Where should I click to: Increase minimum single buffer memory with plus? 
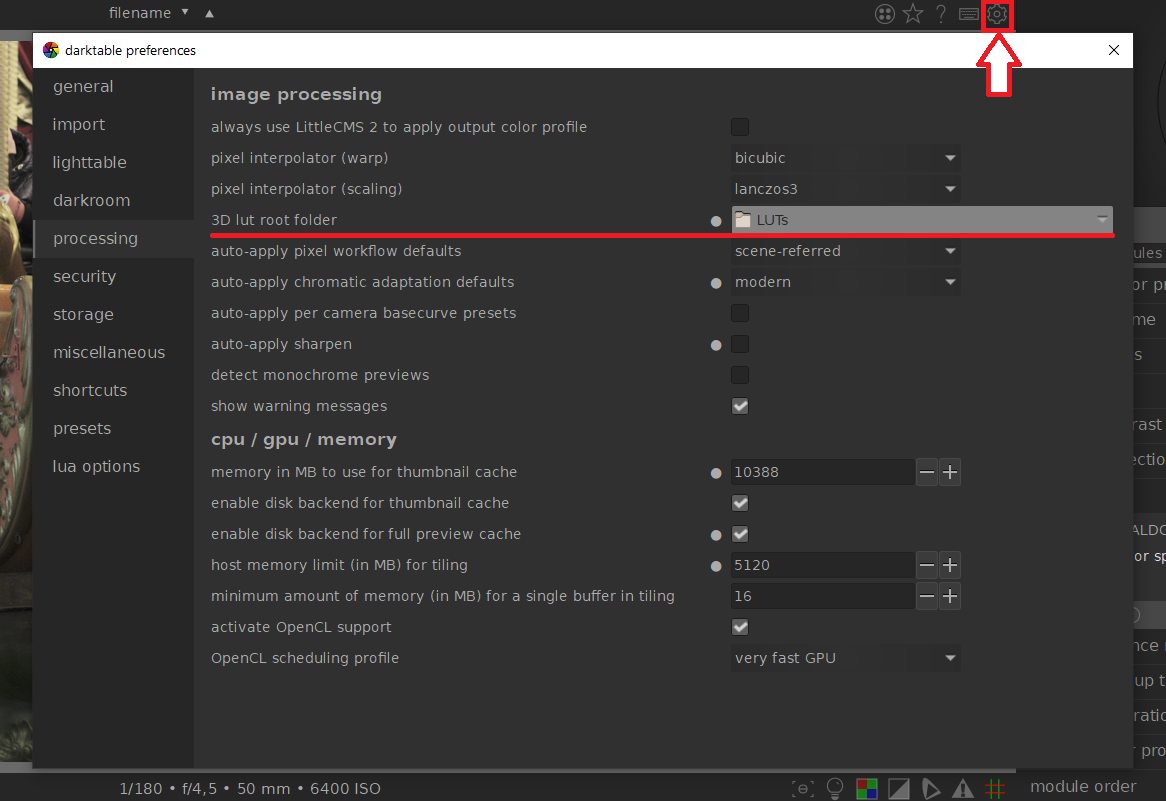pyautogui.click(x=950, y=596)
